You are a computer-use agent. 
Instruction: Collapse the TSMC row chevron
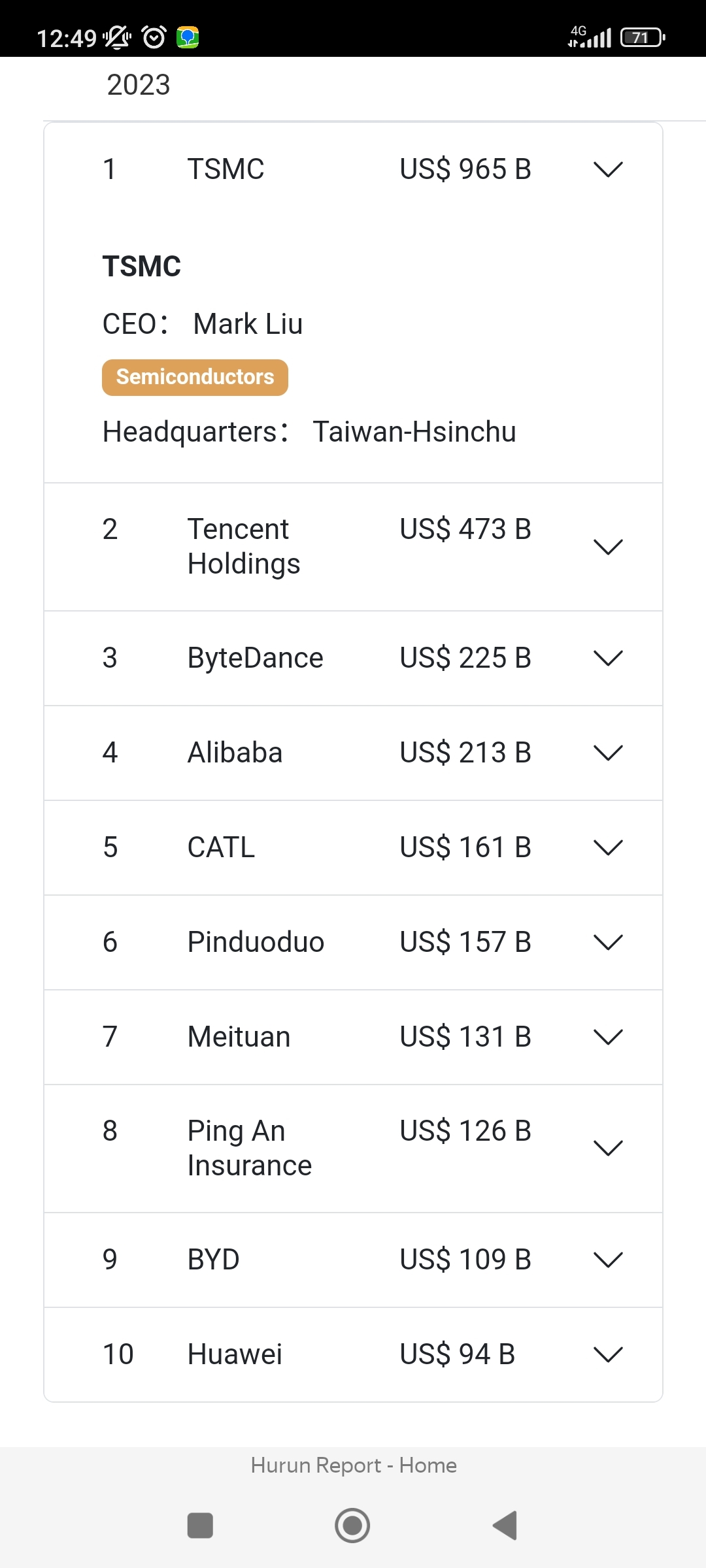point(608,170)
